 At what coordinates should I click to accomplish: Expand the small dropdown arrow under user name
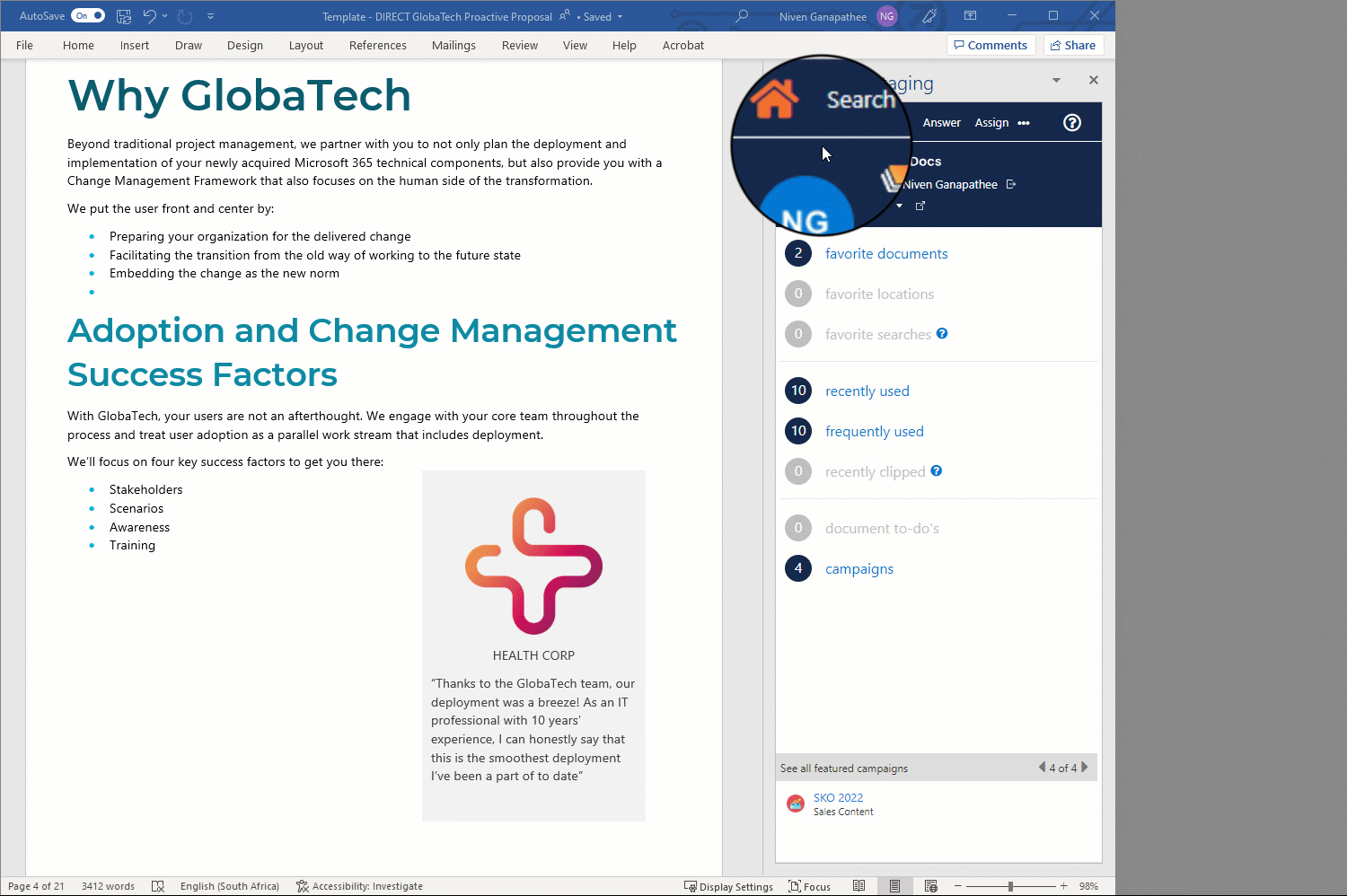pos(899,206)
